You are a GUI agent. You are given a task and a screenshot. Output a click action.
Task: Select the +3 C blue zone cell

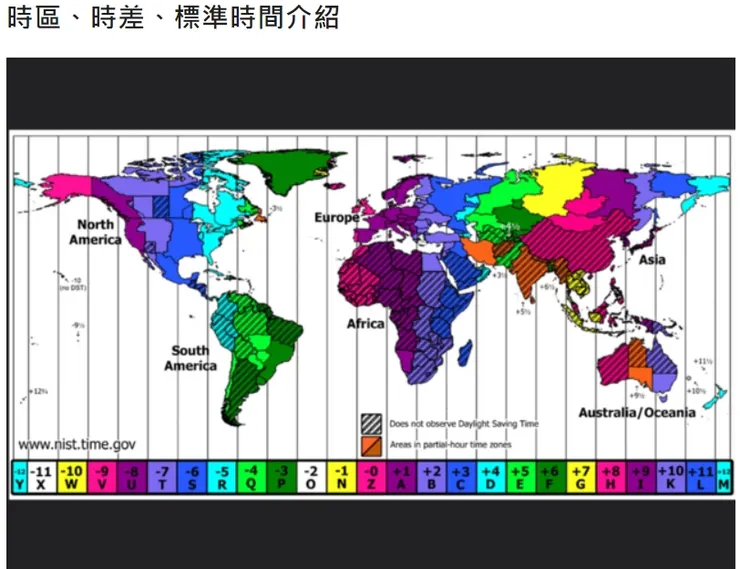[x=462, y=477]
